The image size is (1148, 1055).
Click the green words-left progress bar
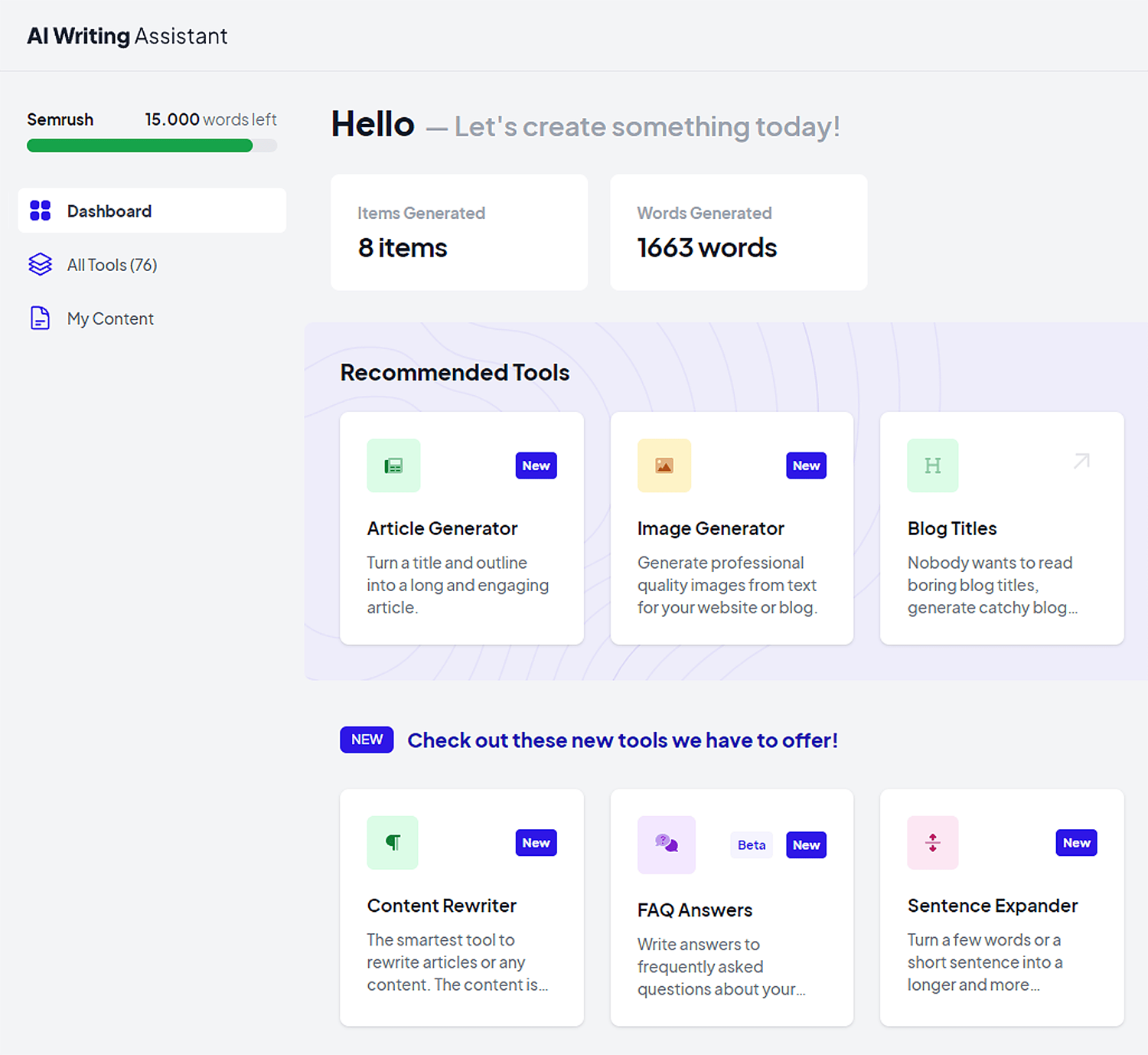[x=152, y=145]
